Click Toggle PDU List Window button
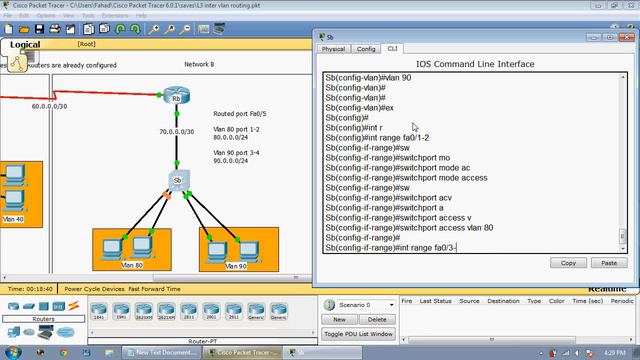The height and width of the screenshot is (360, 640). (358, 334)
